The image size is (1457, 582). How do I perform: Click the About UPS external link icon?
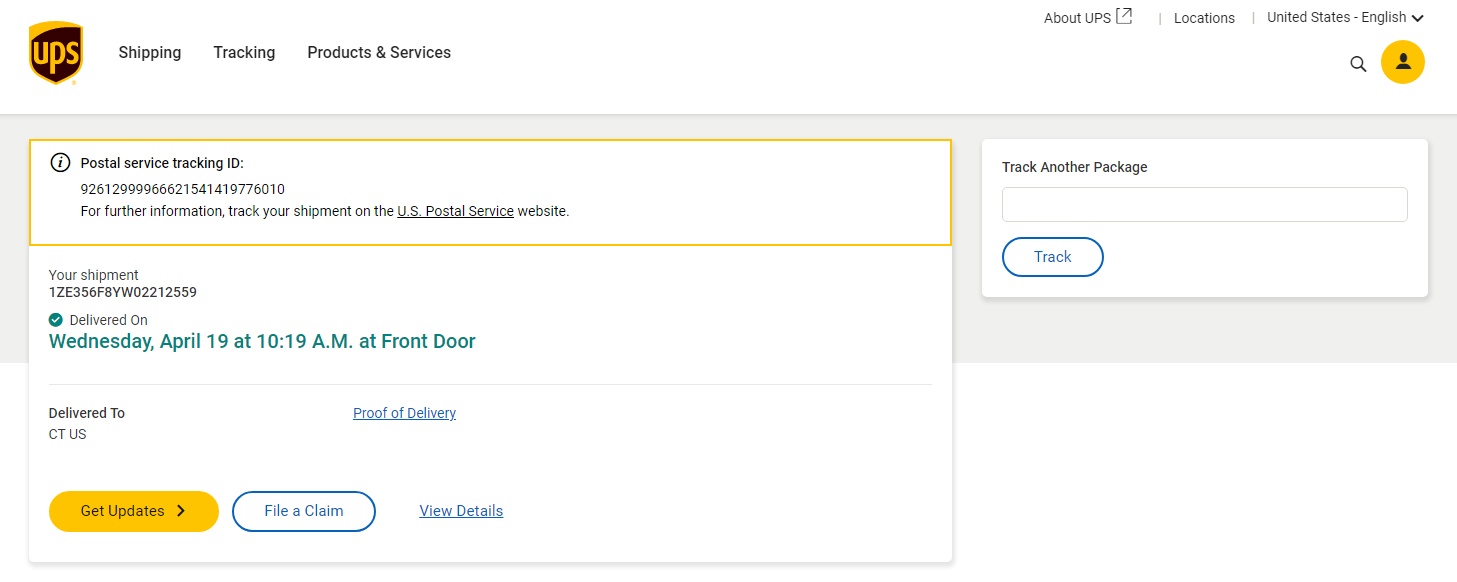1124,16
